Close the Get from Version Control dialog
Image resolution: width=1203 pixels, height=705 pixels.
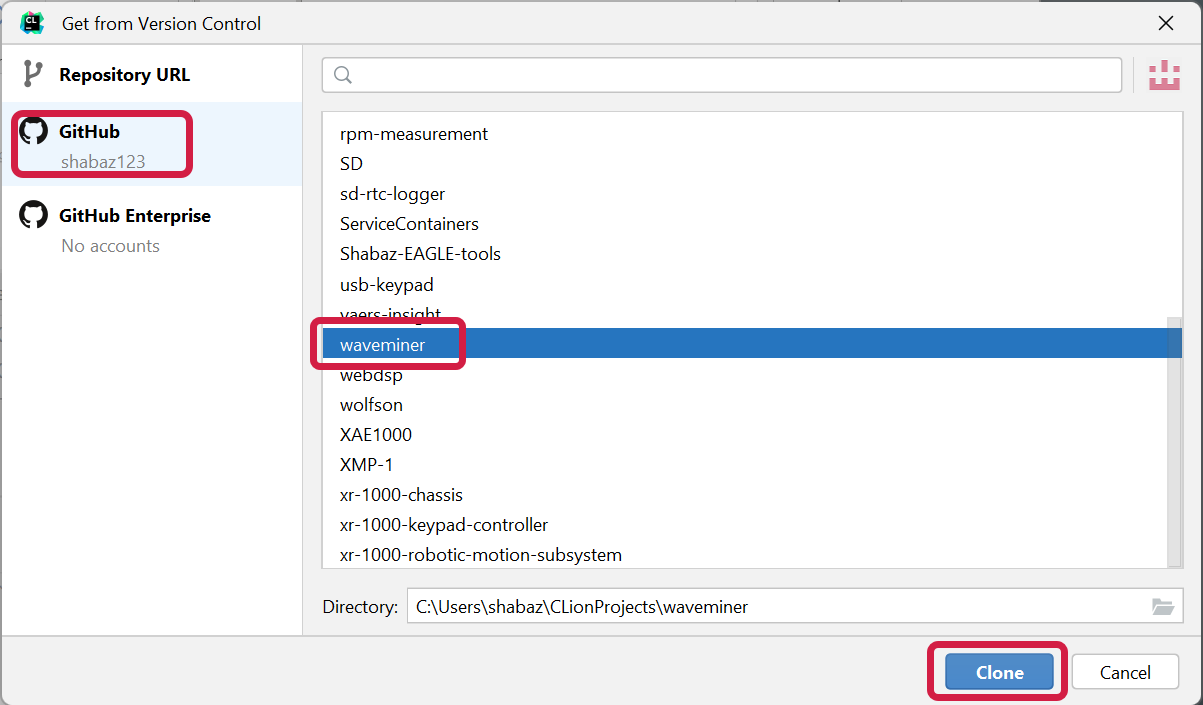click(1166, 23)
